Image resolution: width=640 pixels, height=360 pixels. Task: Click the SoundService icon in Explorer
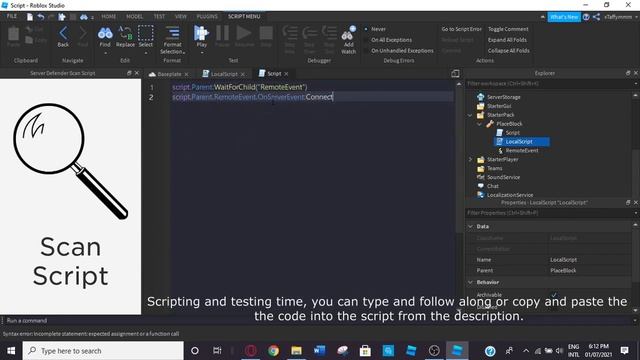(x=480, y=177)
